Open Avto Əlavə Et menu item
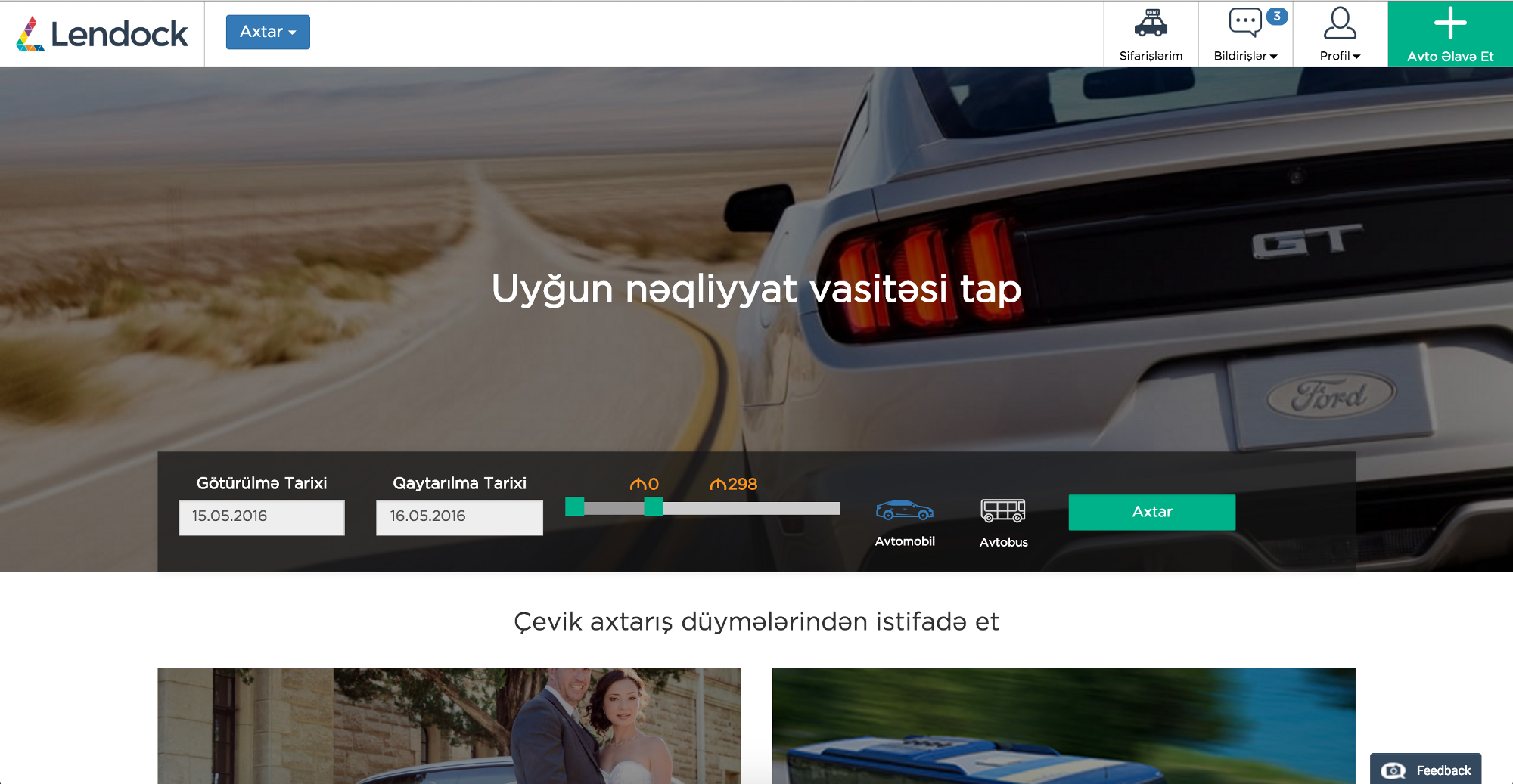 tap(1450, 57)
